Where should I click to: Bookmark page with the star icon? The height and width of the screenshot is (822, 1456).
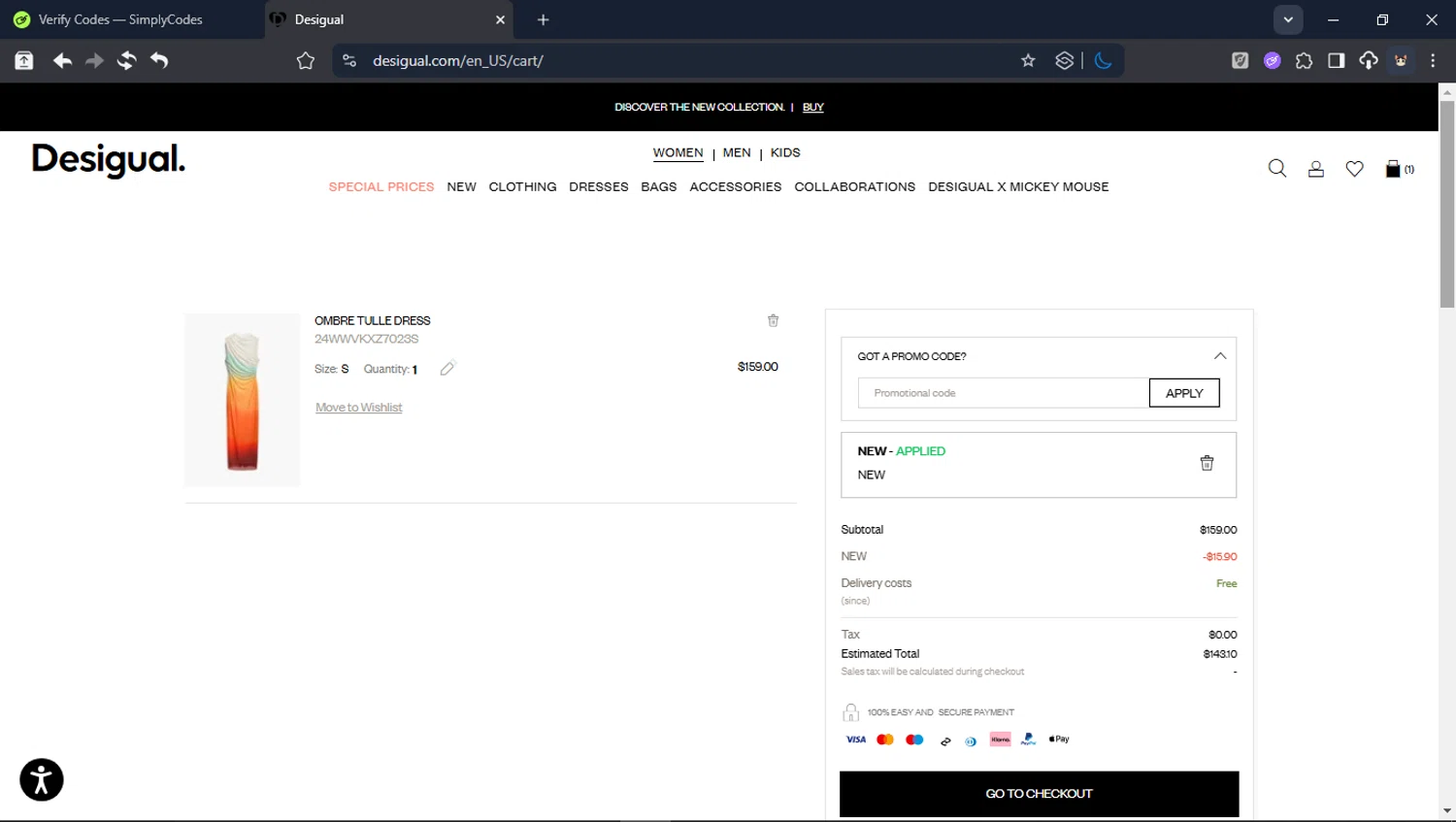point(1028,60)
